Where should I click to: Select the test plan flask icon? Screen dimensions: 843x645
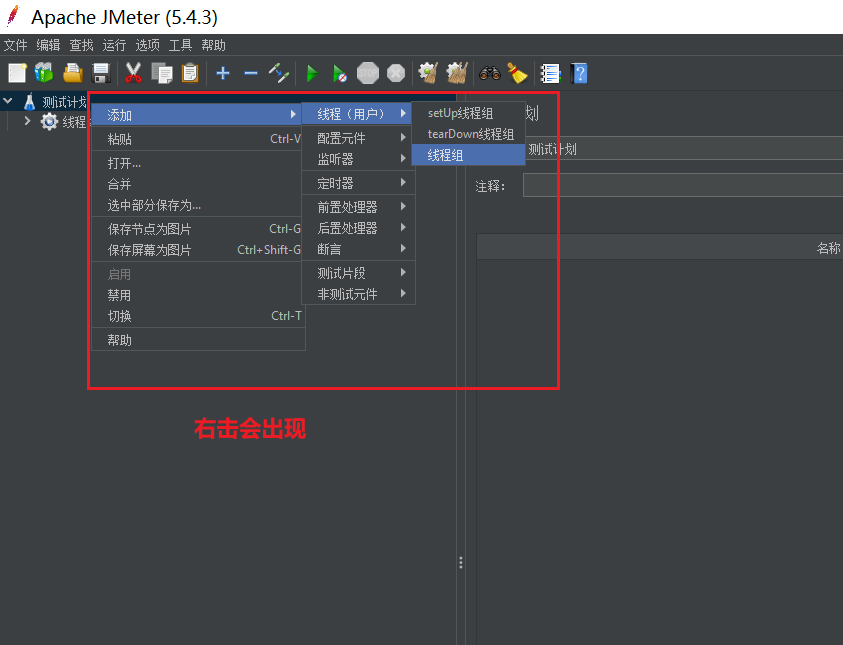(30, 102)
